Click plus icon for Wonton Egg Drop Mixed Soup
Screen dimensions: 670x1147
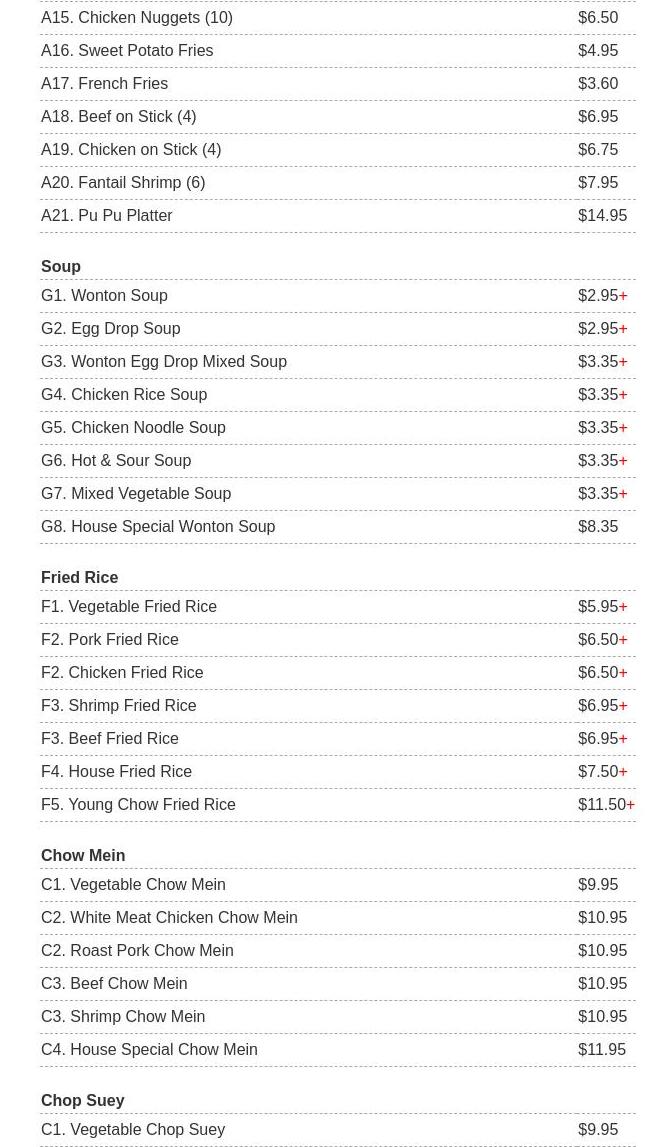(623, 362)
